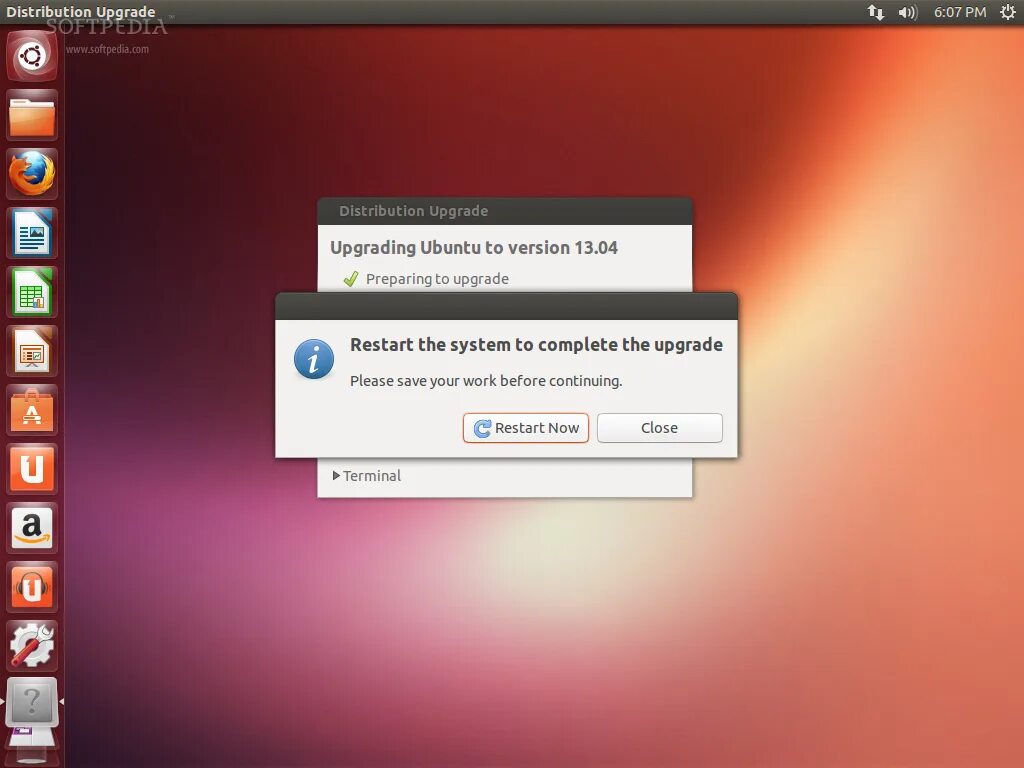1024x768 pixels.
Task: Select the question-mark Distribution Upgrade launcher
Action: point(32,702)
